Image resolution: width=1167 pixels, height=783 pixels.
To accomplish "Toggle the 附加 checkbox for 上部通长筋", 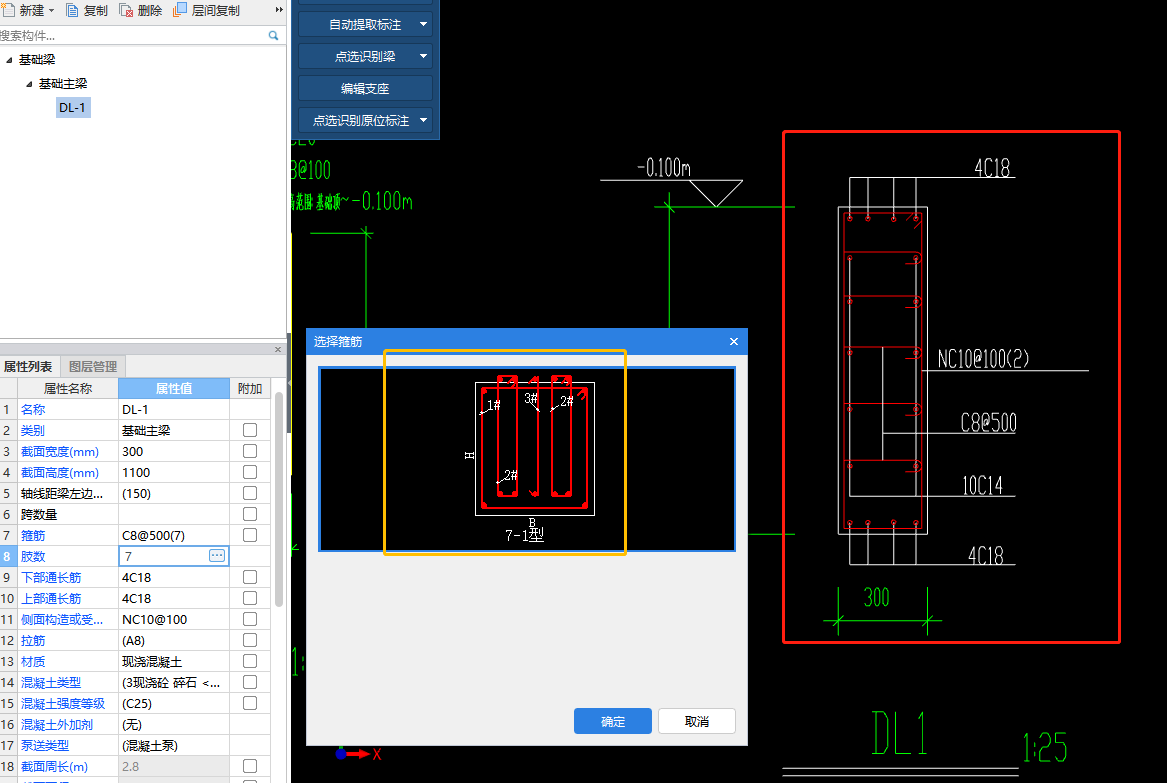I will click(250, 598).
